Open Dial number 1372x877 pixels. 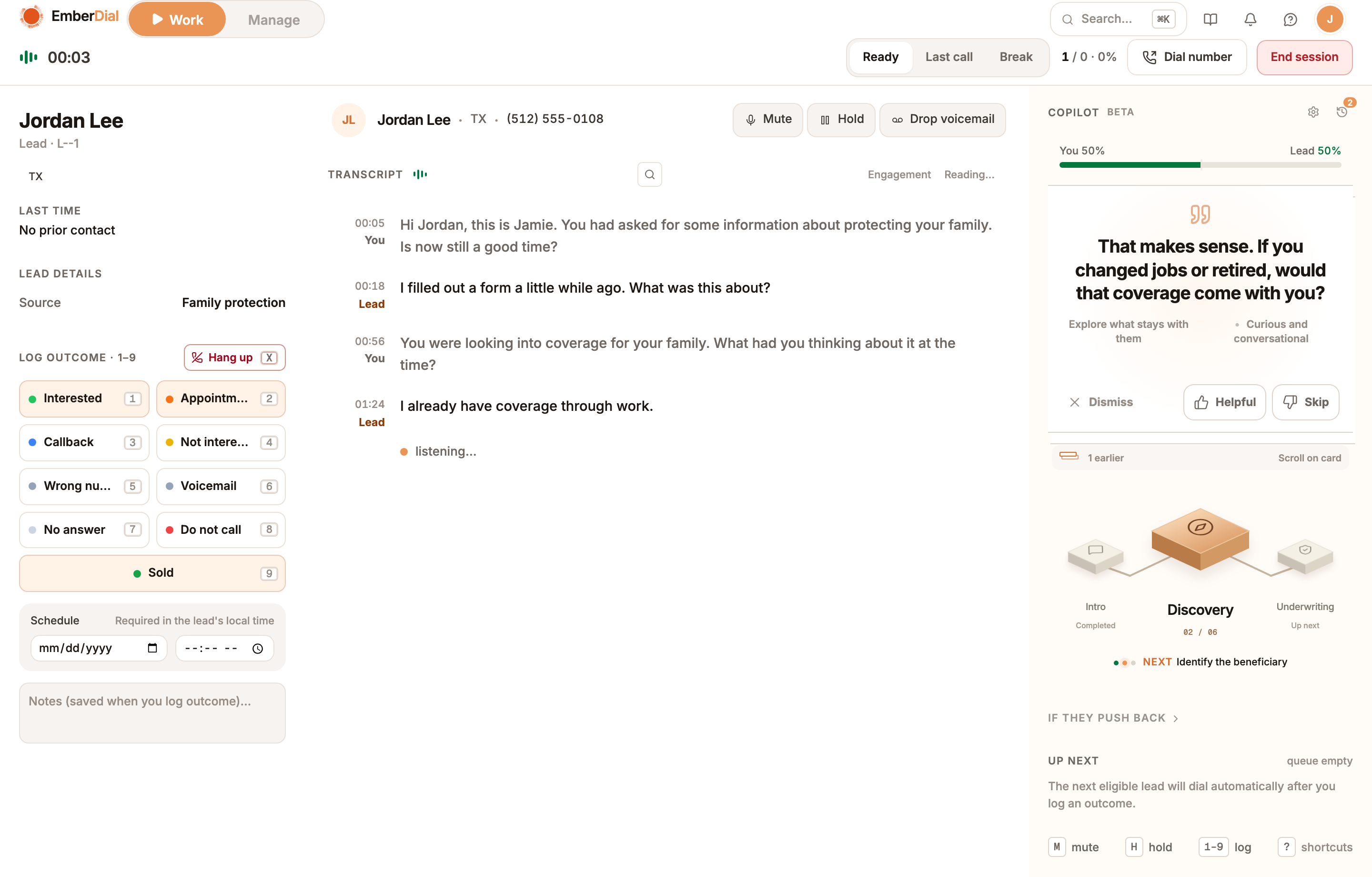(1187, 57)
